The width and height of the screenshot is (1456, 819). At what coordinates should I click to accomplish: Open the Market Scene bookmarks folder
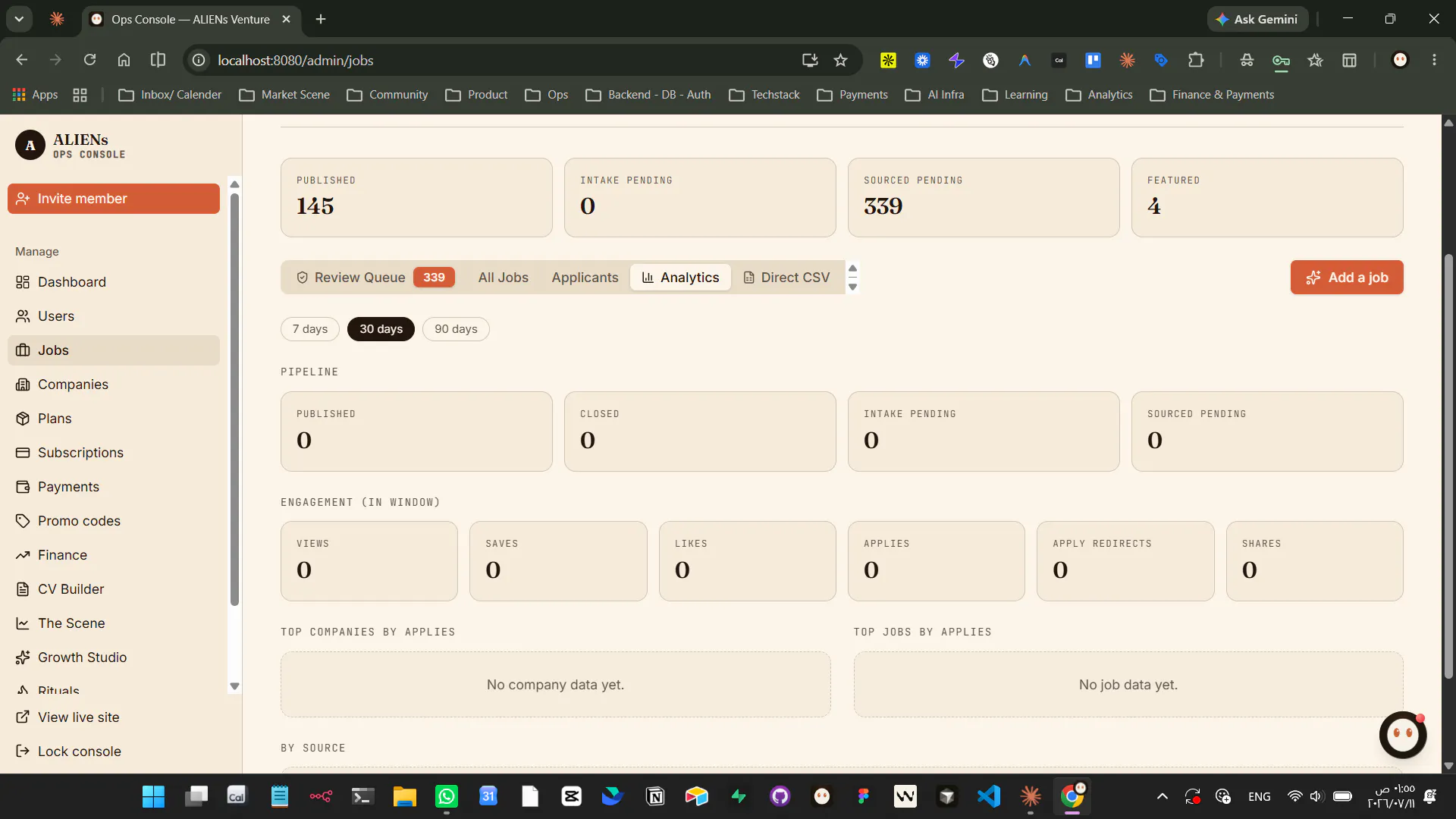pyautogui.click(x=284, y=95)
